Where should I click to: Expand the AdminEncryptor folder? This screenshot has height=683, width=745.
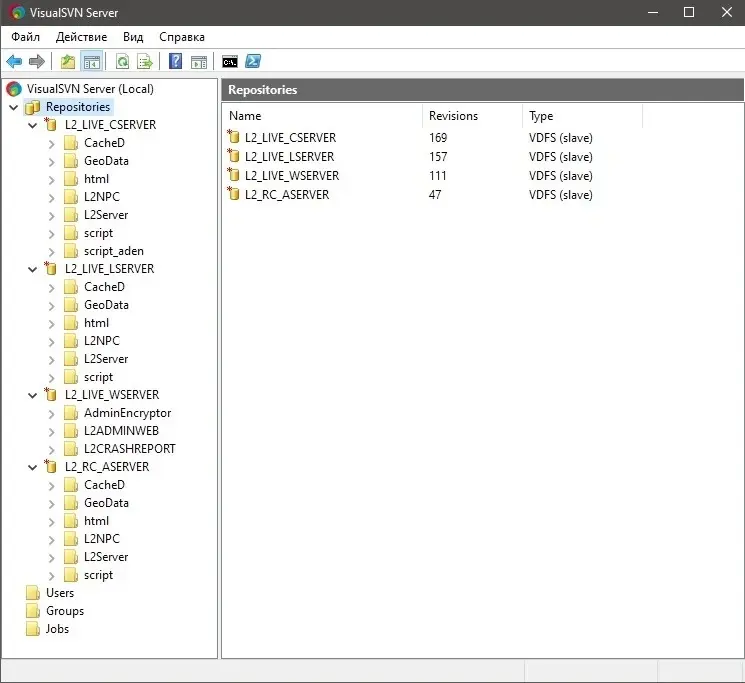point(52,414)
